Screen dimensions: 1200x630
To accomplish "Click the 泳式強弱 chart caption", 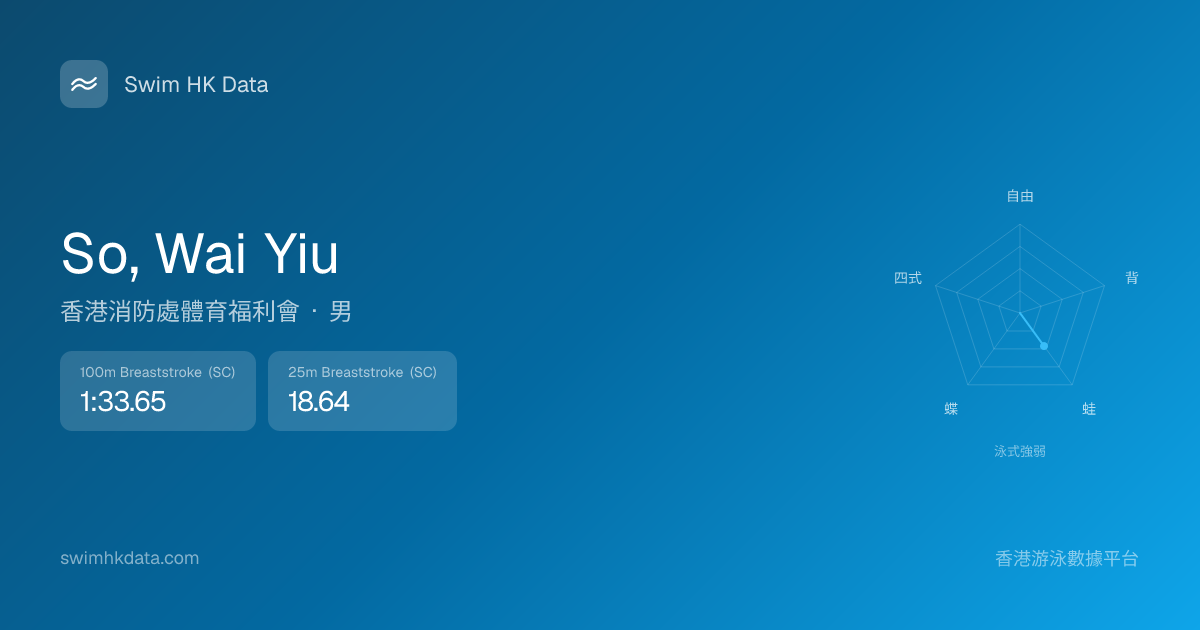I will point(1020,451).
